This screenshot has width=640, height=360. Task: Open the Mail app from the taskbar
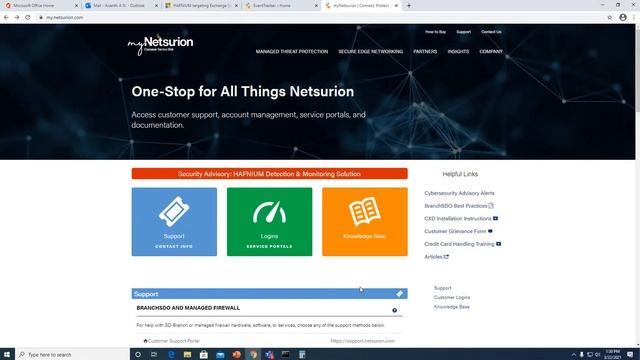220,354
